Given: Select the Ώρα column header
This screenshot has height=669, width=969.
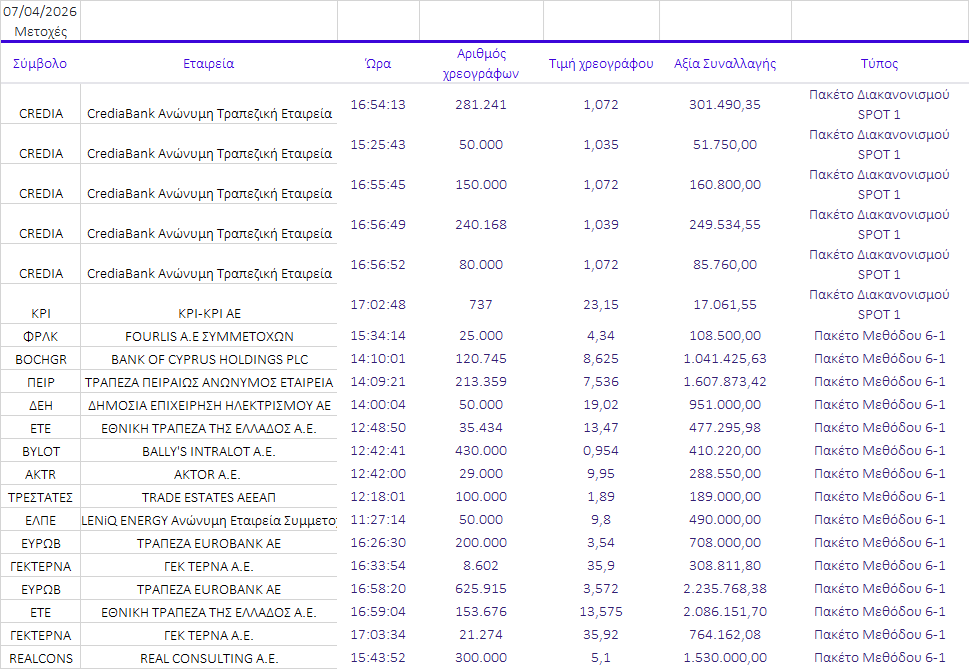Looking at the screenshot, I should 378,64.
